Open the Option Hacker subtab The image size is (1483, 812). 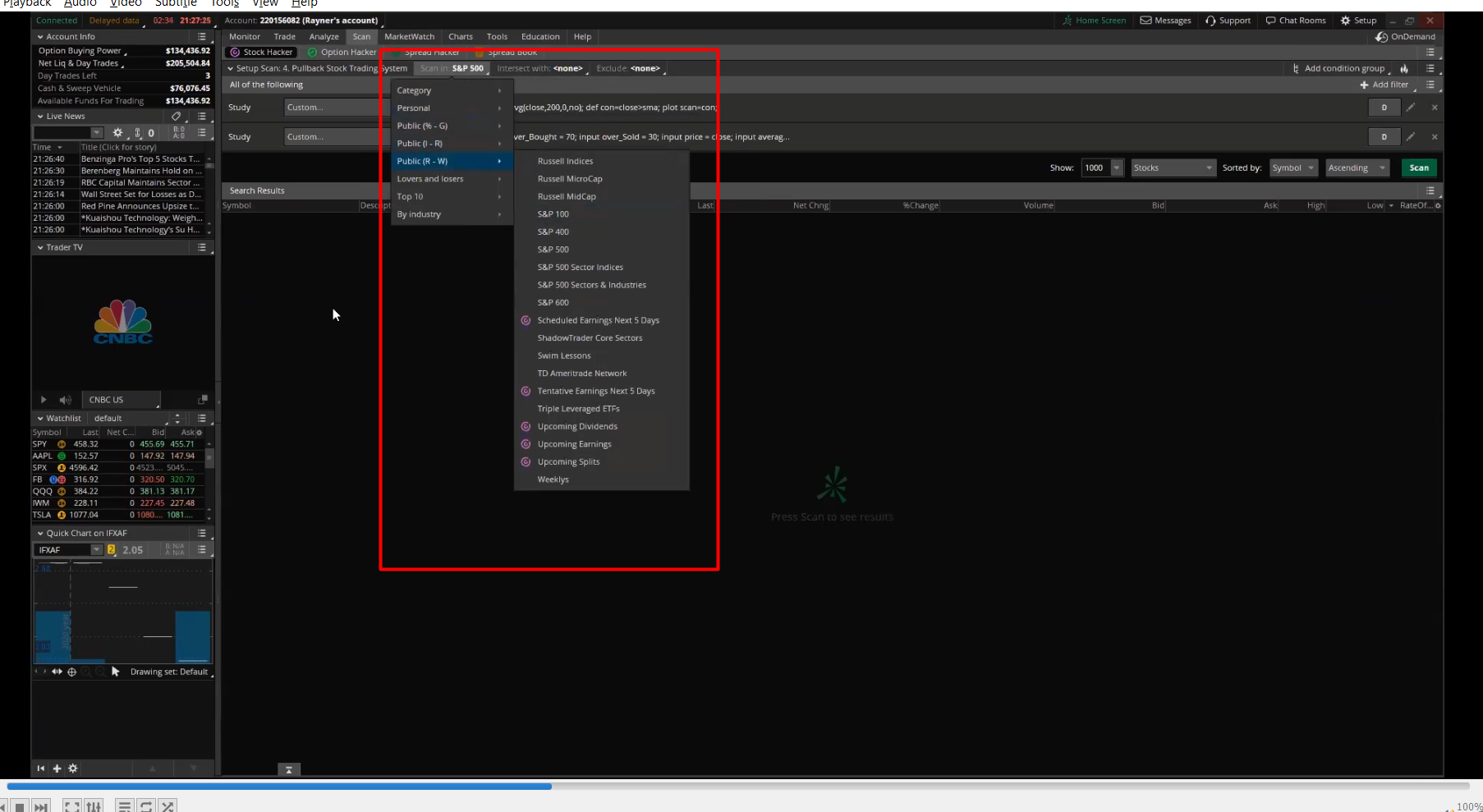342,52
